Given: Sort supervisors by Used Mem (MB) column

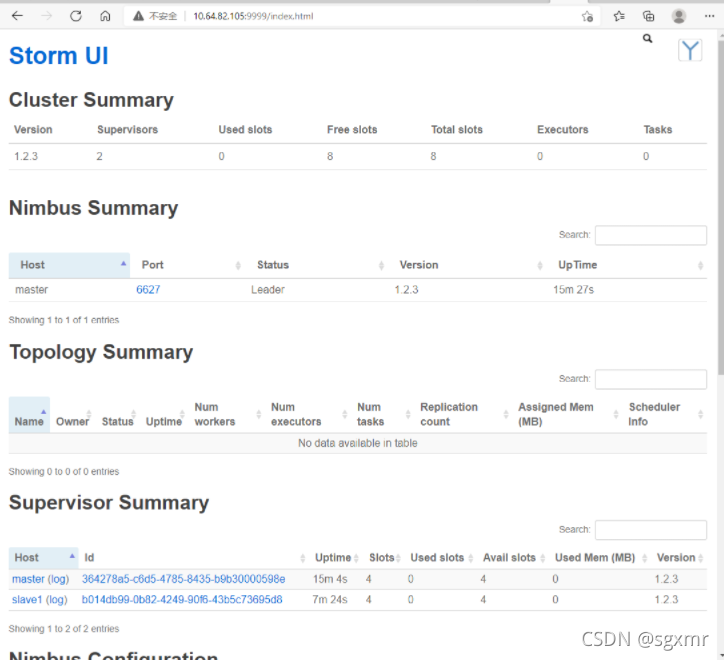Looking at the screenshot, I should 599,558.
